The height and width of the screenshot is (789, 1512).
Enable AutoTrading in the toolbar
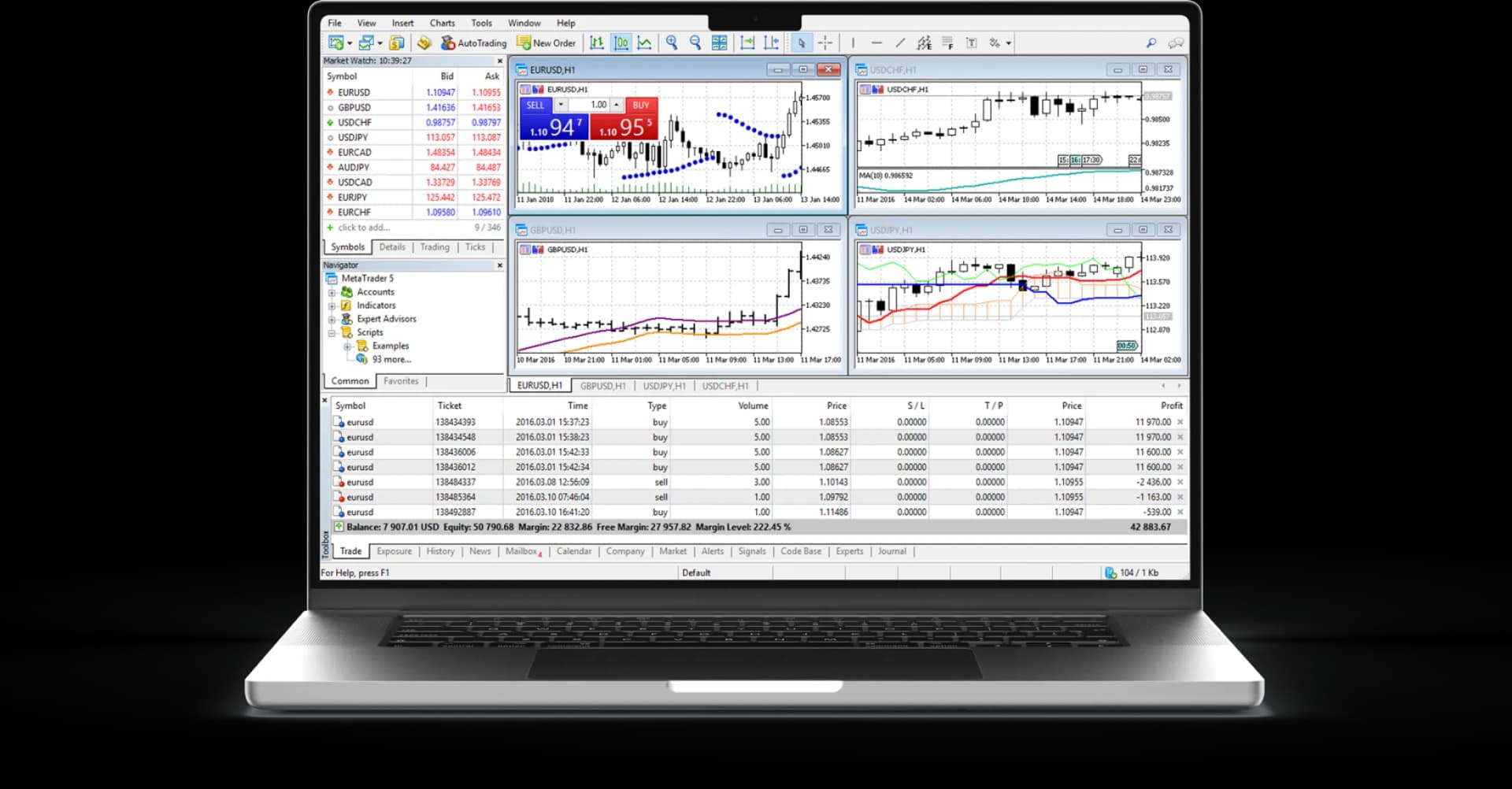pos(472,43)
